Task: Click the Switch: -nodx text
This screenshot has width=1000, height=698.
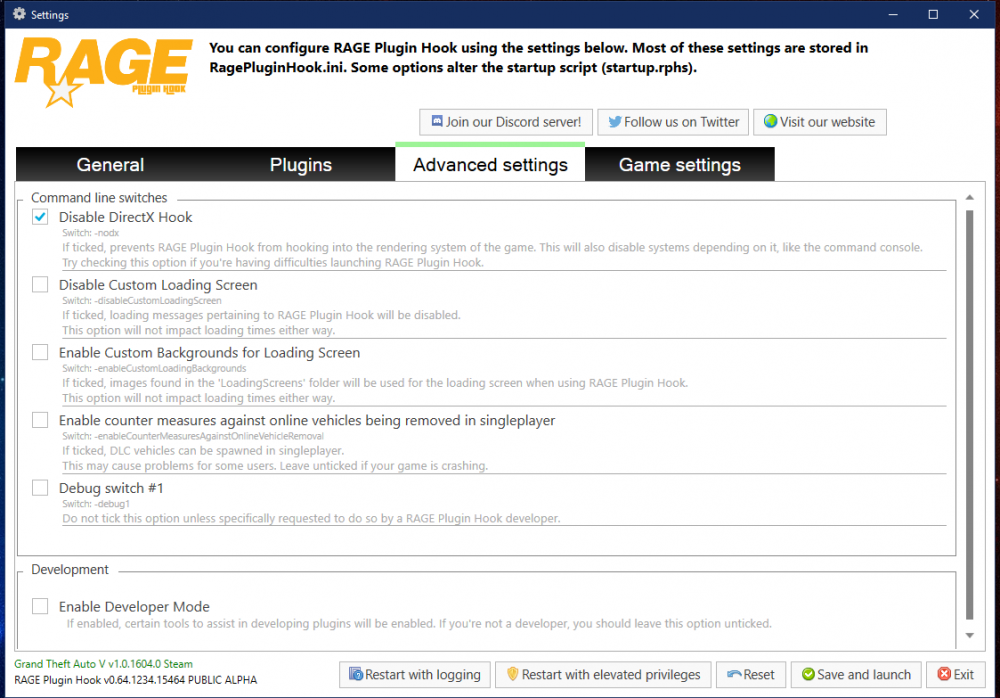Action: click(x=91, y=233)
